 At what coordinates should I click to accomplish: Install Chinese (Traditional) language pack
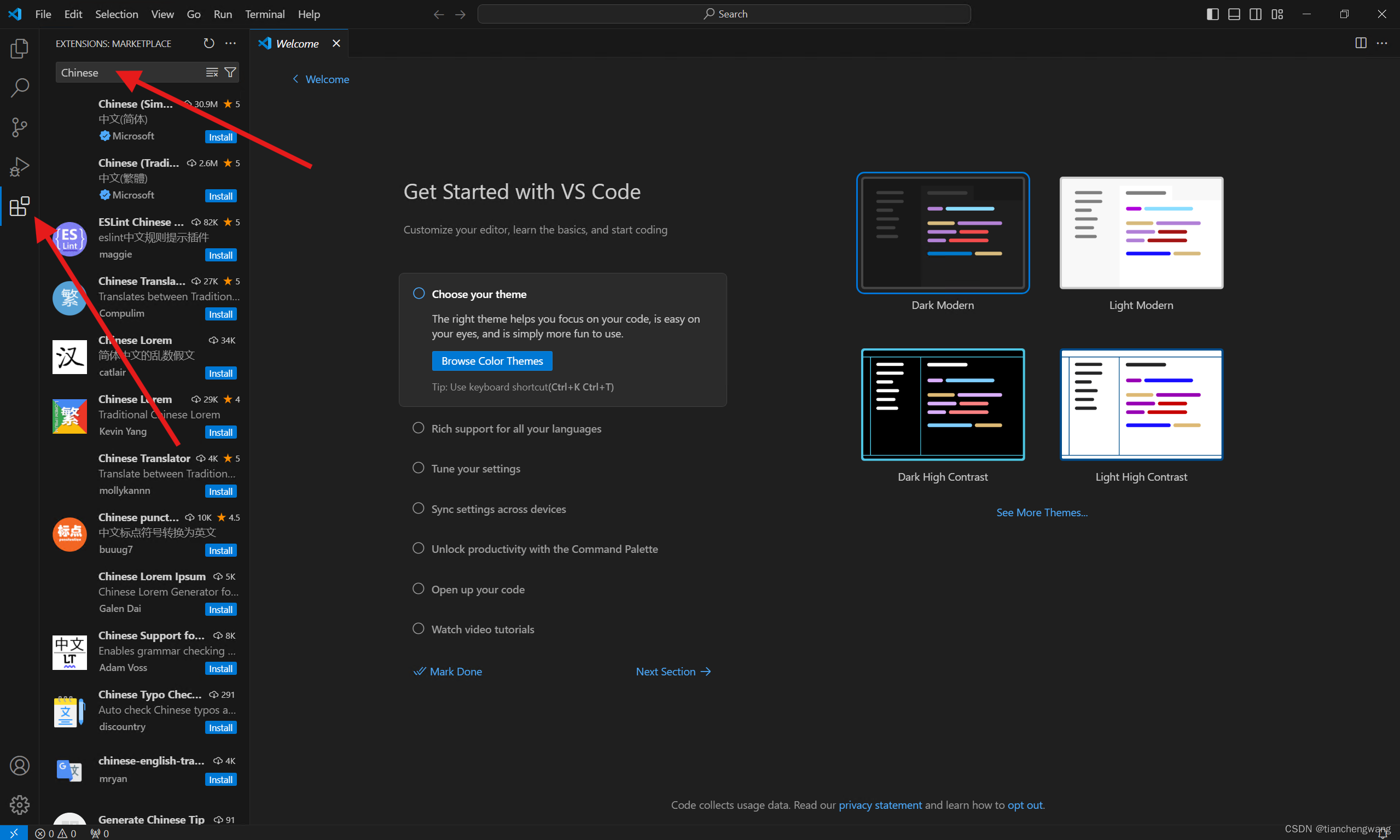220,196
